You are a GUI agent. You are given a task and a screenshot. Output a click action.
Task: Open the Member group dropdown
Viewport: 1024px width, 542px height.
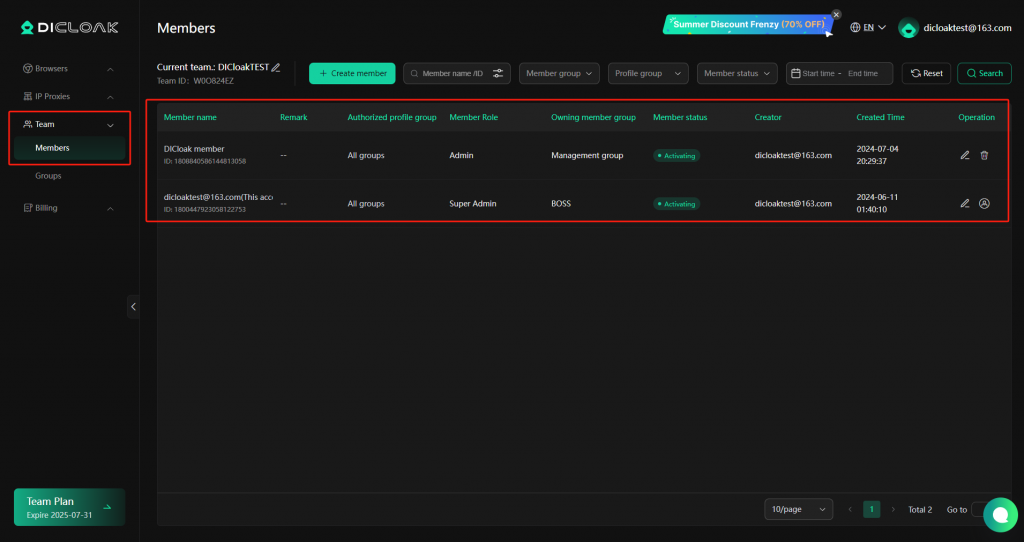click(x=559, y=73)
